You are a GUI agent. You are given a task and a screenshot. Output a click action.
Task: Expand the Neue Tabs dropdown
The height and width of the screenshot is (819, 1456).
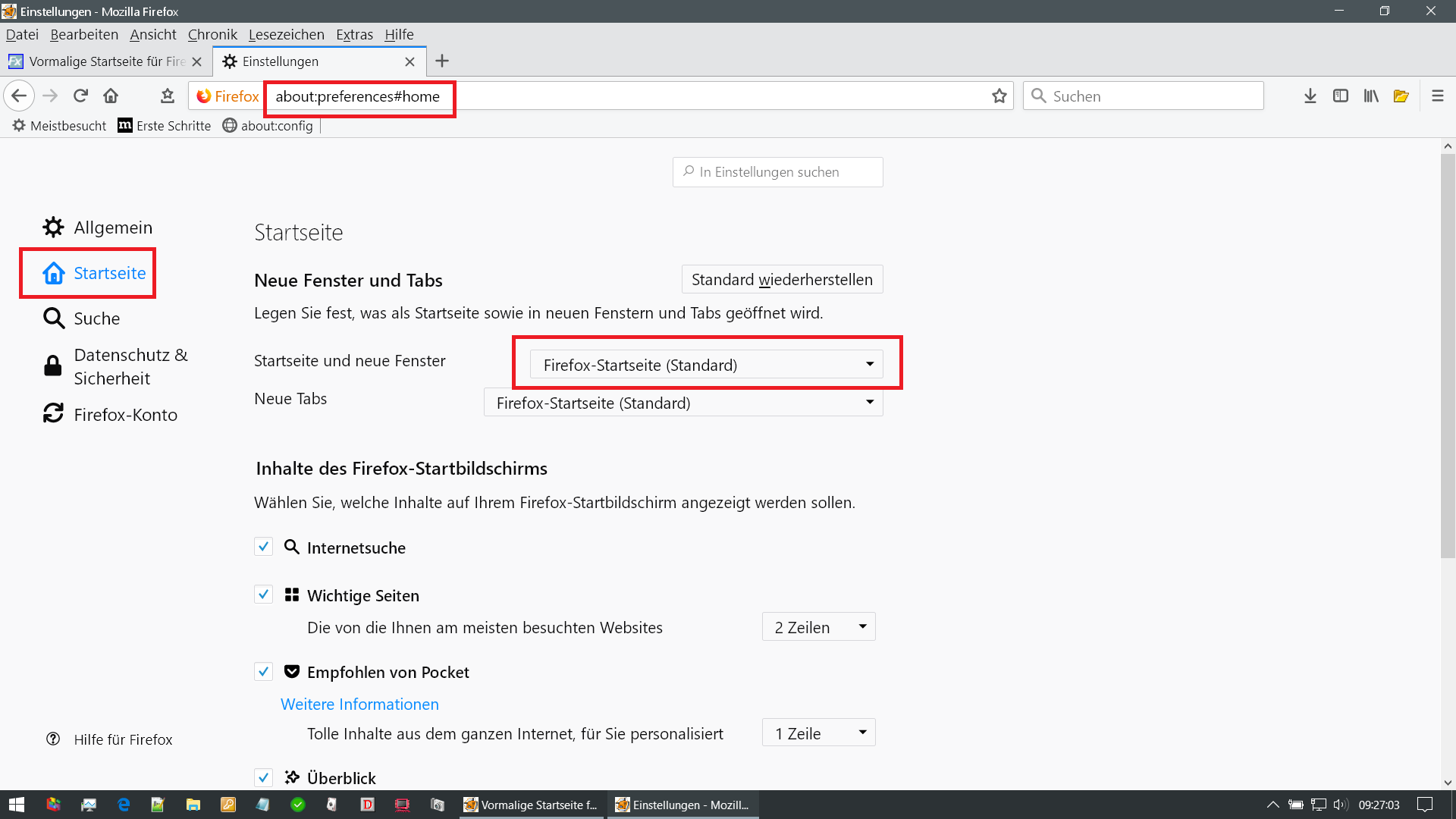pyautogui.click(x=682, y=403)
